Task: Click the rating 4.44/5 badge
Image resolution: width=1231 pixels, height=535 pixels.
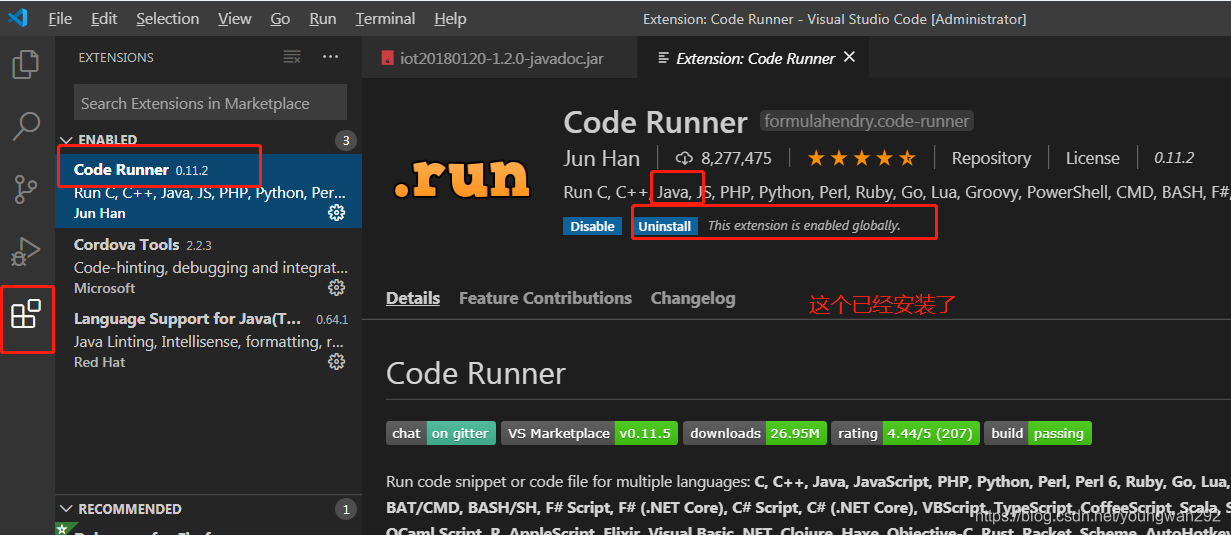Action: coord(905,433)
